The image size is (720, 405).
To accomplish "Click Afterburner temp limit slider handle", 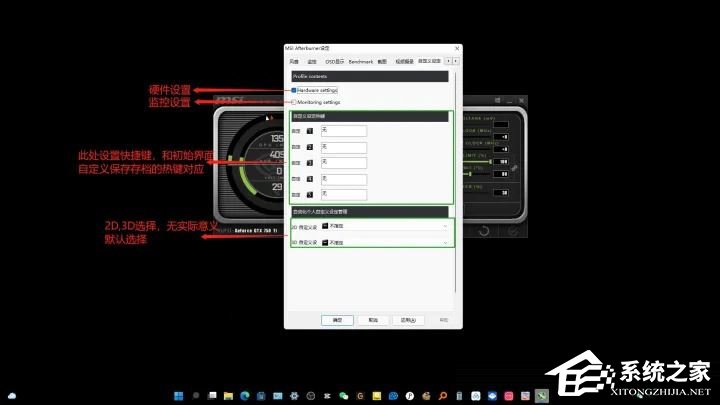I will [470, 174].
